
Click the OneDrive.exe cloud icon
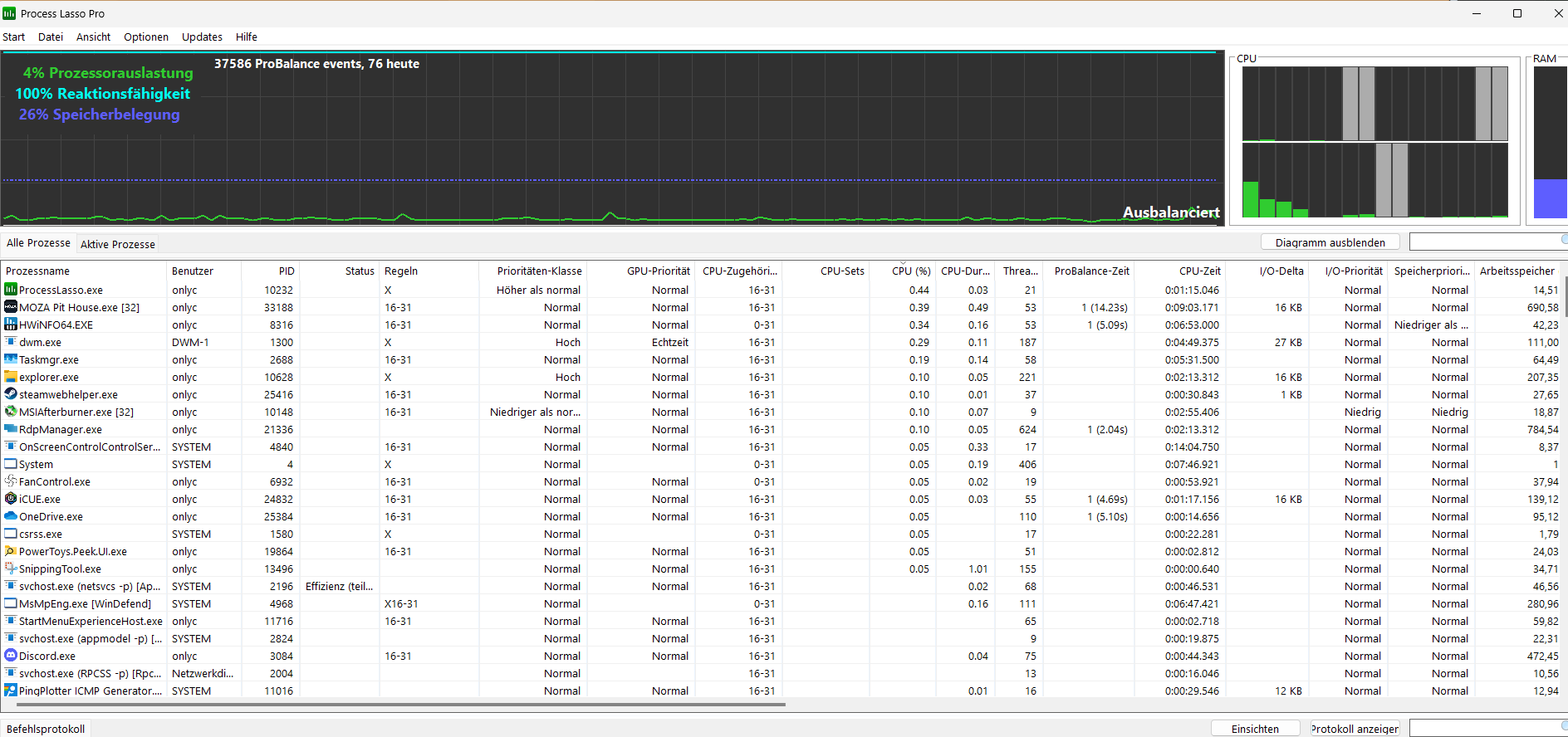pyautogui.click(x=11, y=516)
